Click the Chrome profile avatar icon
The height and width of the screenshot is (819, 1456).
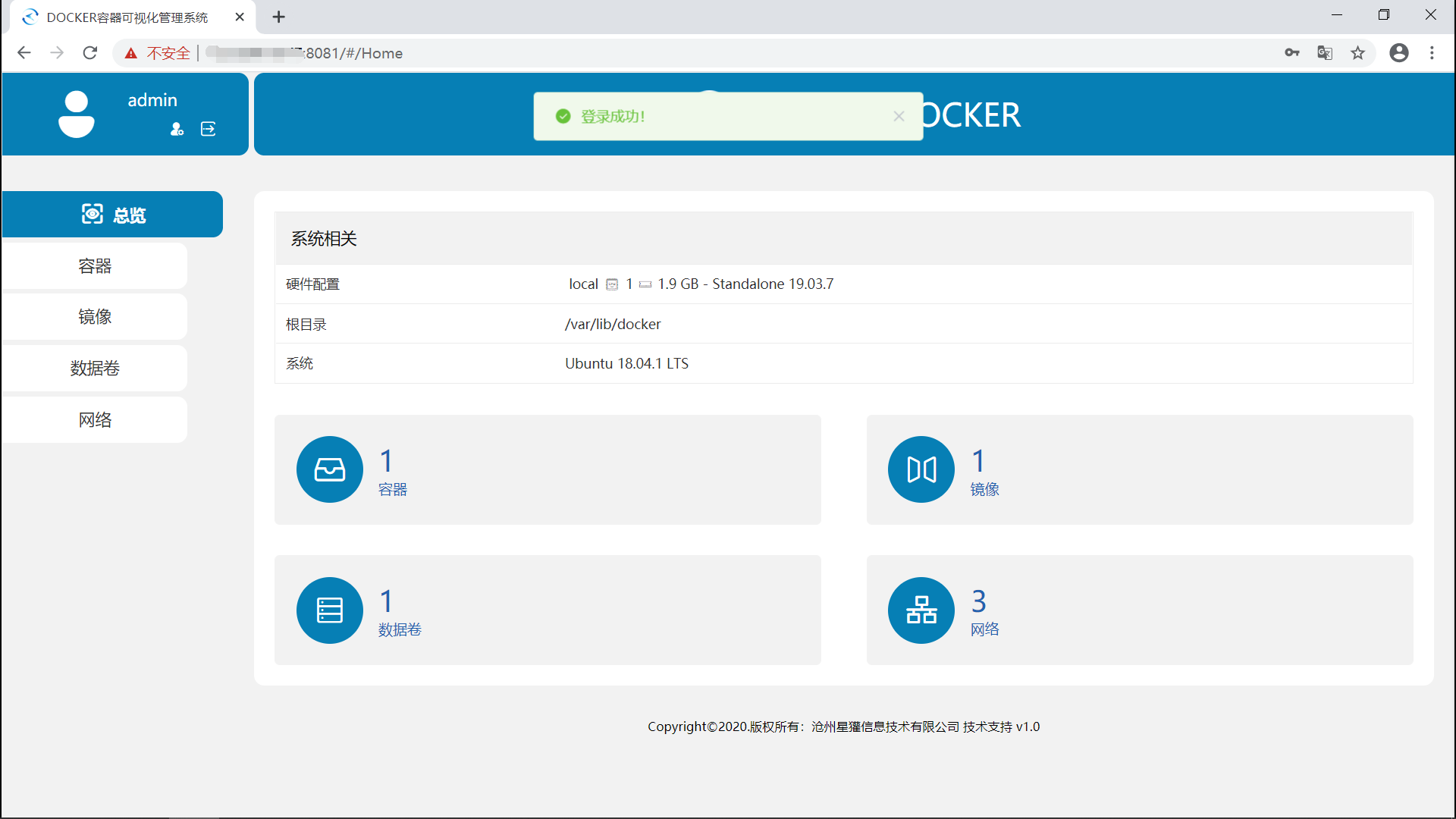click(1399, 52)
